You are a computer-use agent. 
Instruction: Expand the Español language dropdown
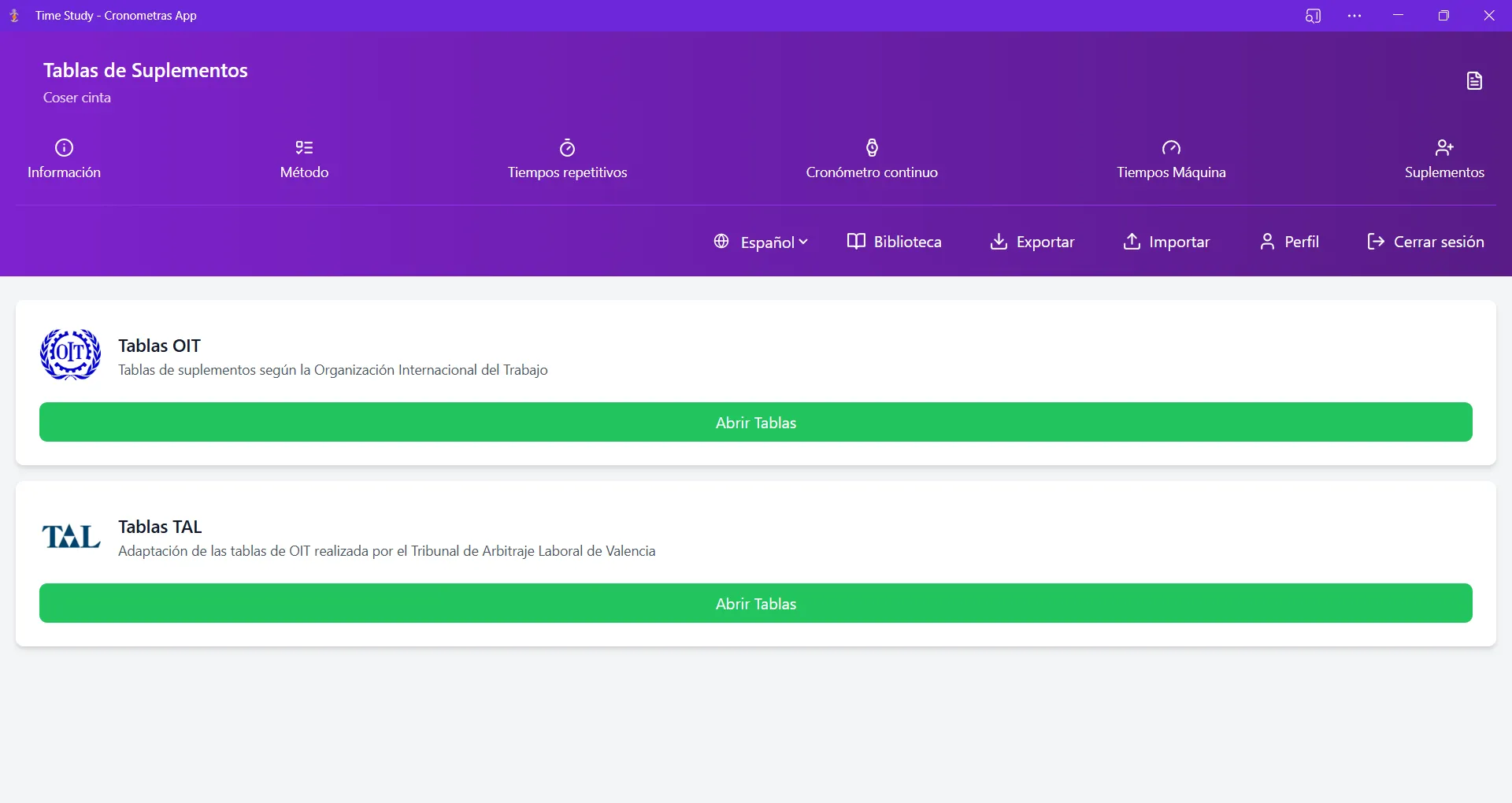773,242
